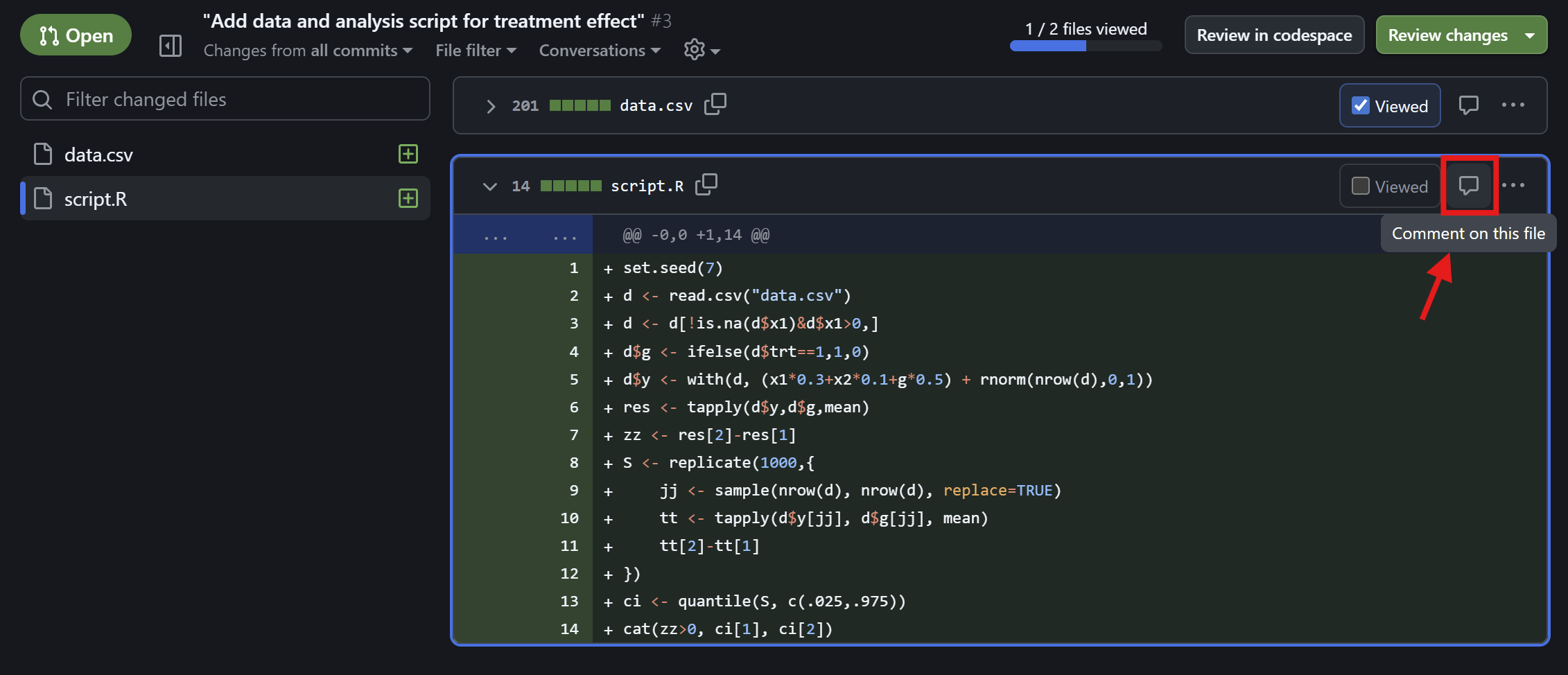Copy data.csv file path

[715, 104]
